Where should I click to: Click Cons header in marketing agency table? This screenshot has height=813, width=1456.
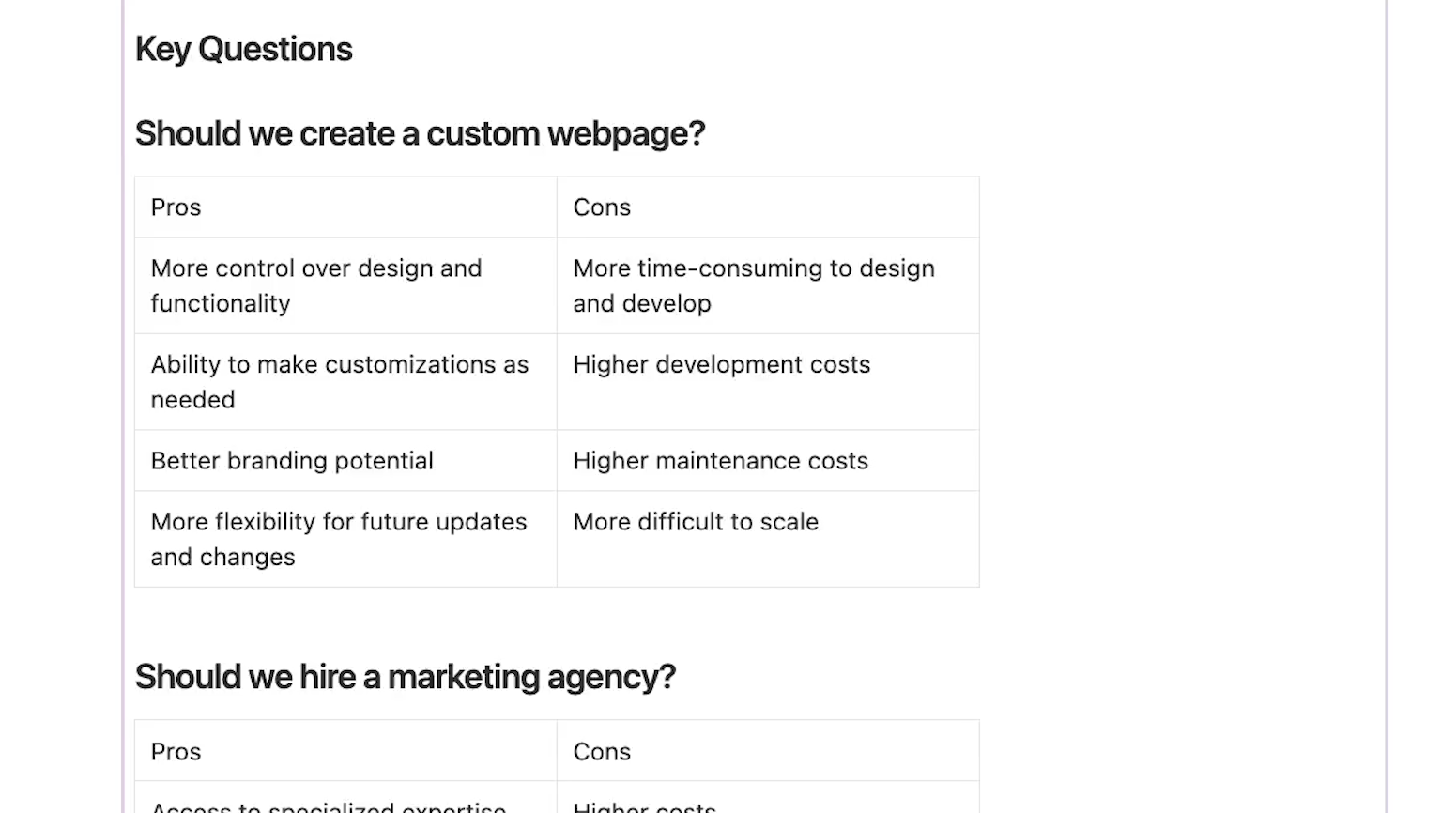point(768,751)
